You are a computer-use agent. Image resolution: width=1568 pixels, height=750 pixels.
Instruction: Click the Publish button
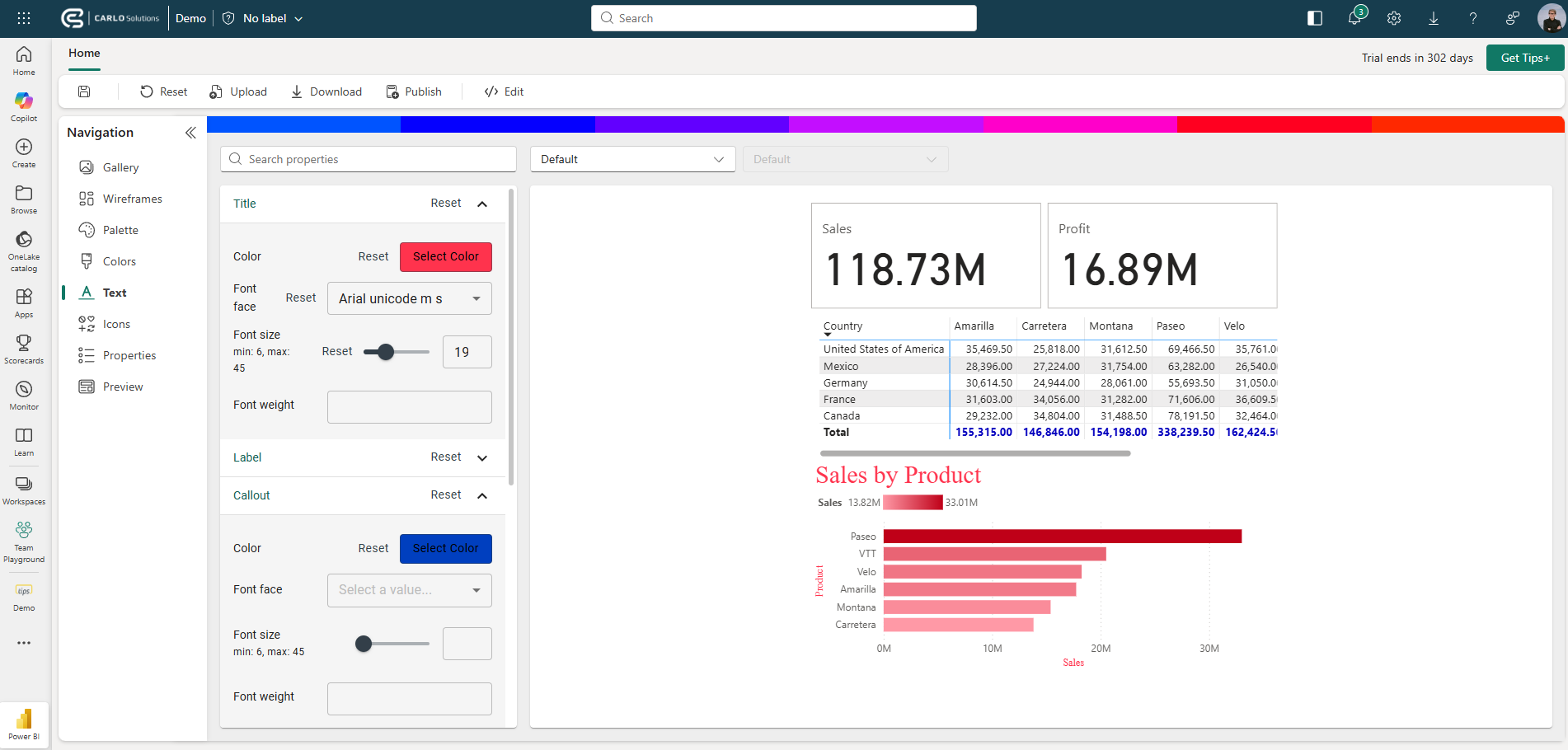414,91
